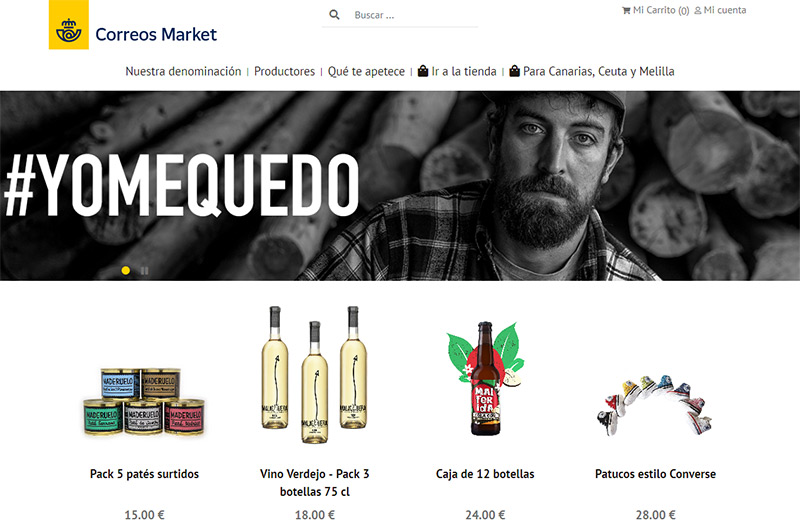Click the search magnifier icon
Screen dimensions: 800x525
click(x=334, y=15)
